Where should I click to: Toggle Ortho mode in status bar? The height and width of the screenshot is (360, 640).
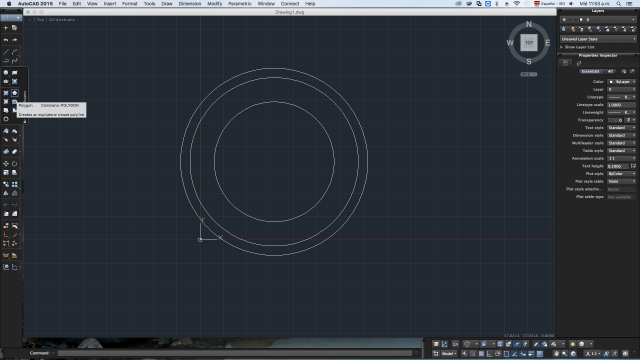tap(489, 353)
